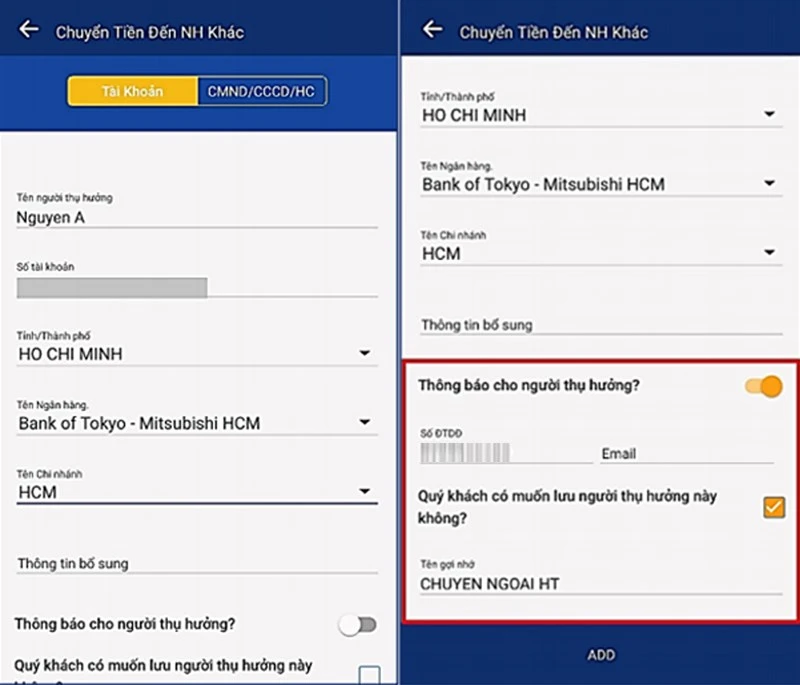Tap the ADD button
800x685 pixels.
601,654
